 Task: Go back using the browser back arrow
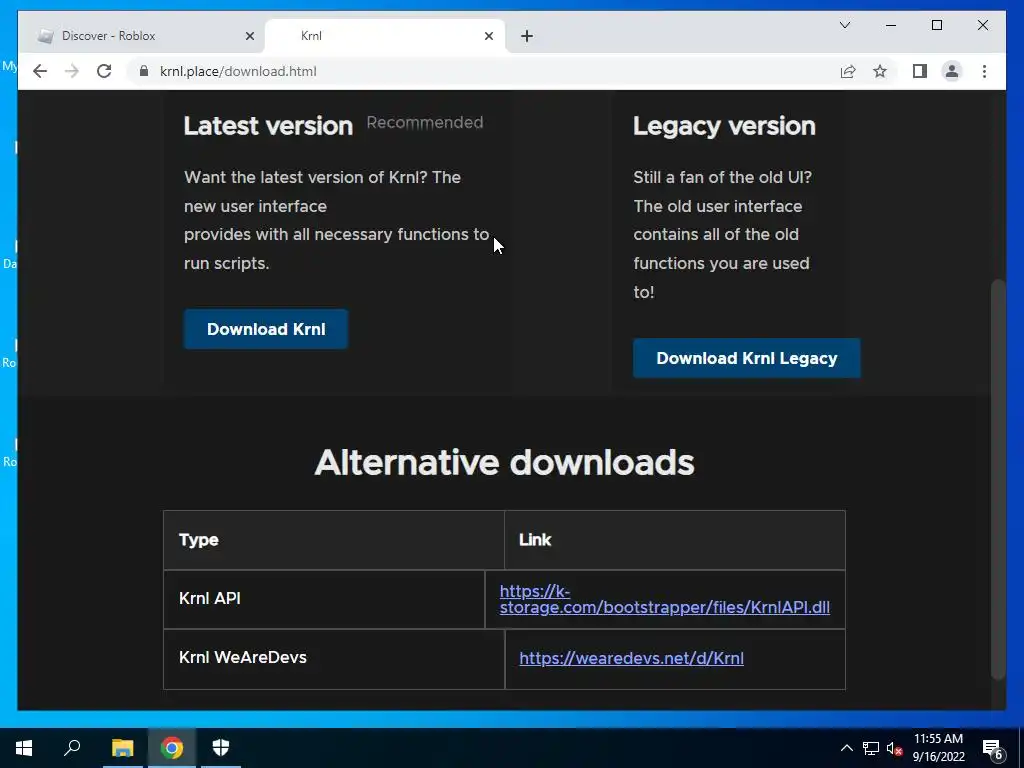(x=40, y=71)
